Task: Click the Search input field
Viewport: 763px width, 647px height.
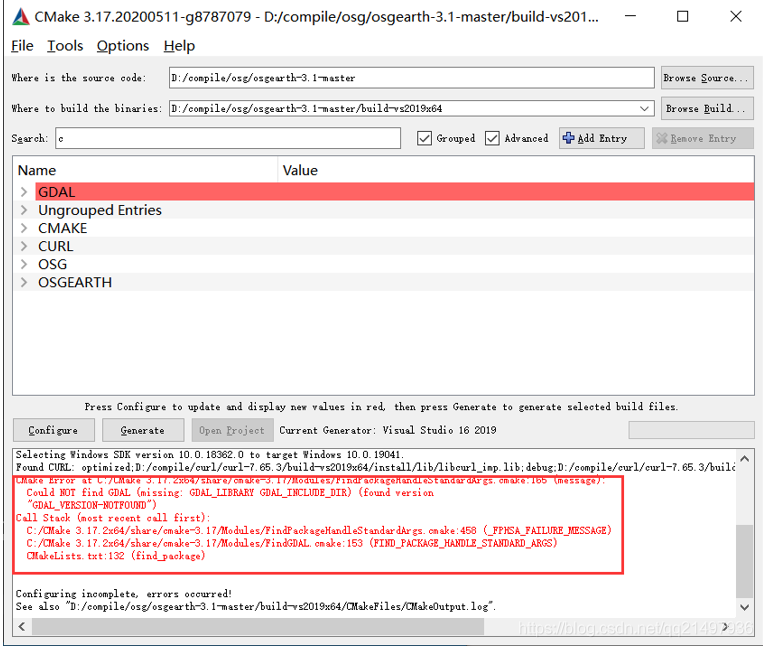Action: pos(228,139)
